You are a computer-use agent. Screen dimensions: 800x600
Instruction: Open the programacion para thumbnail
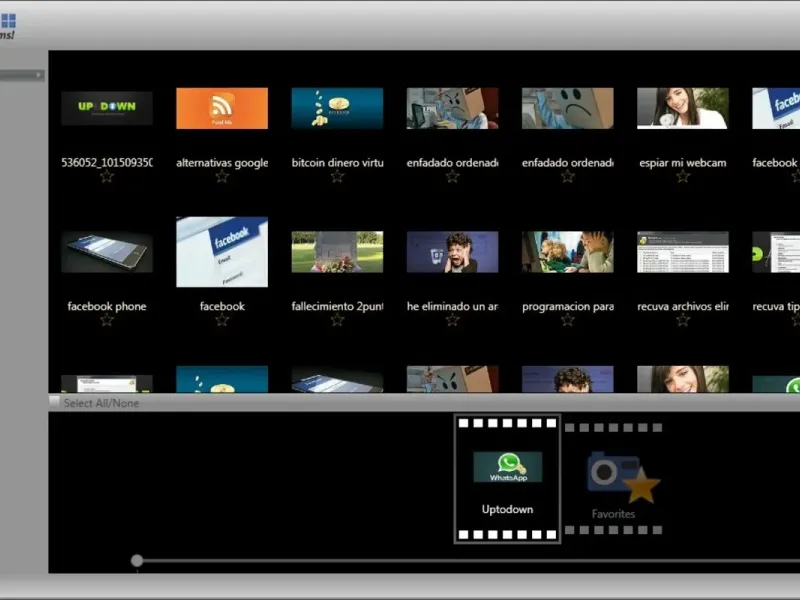(567, 252)
